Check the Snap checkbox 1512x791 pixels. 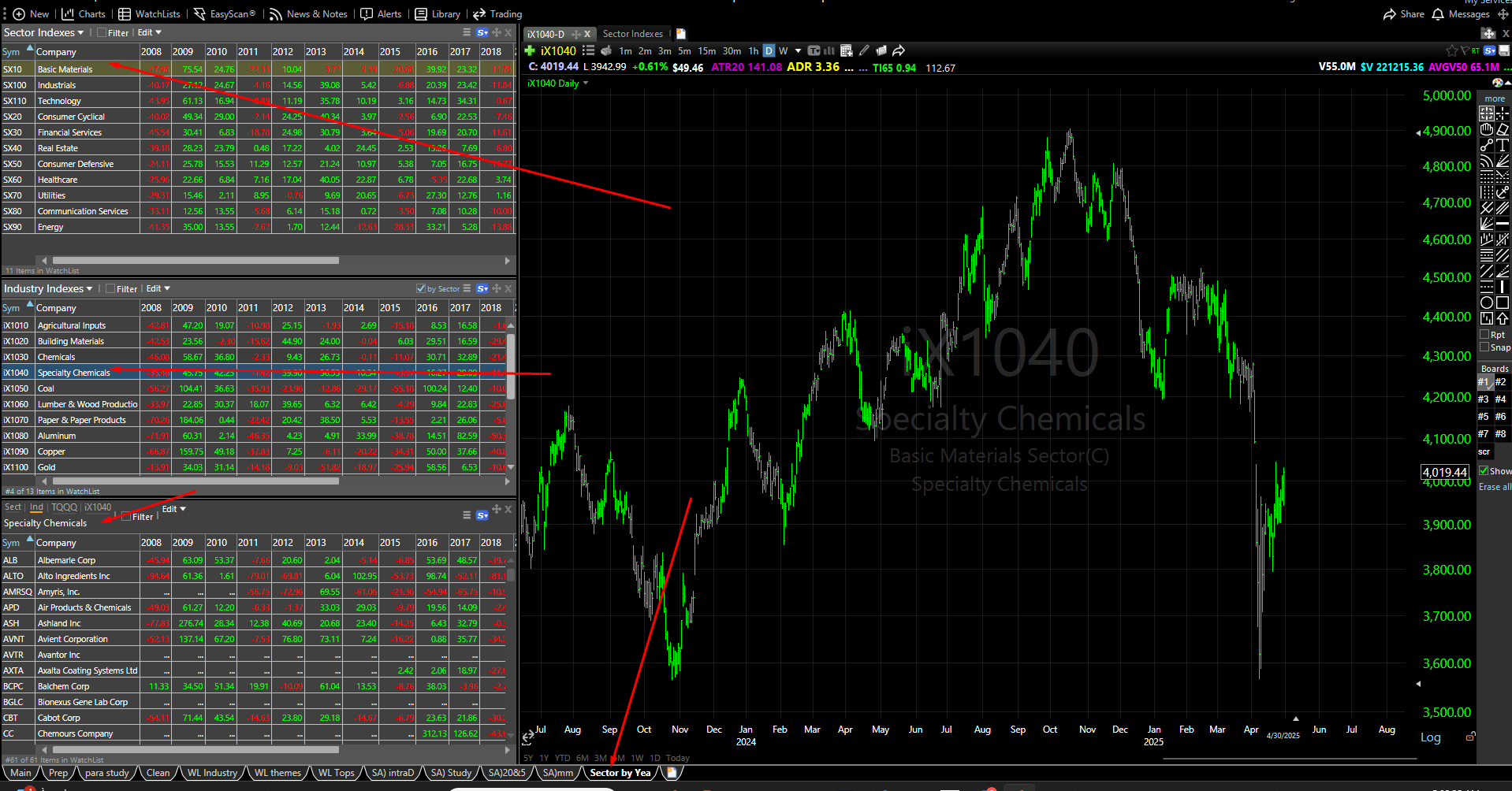tap(1485, 347)
